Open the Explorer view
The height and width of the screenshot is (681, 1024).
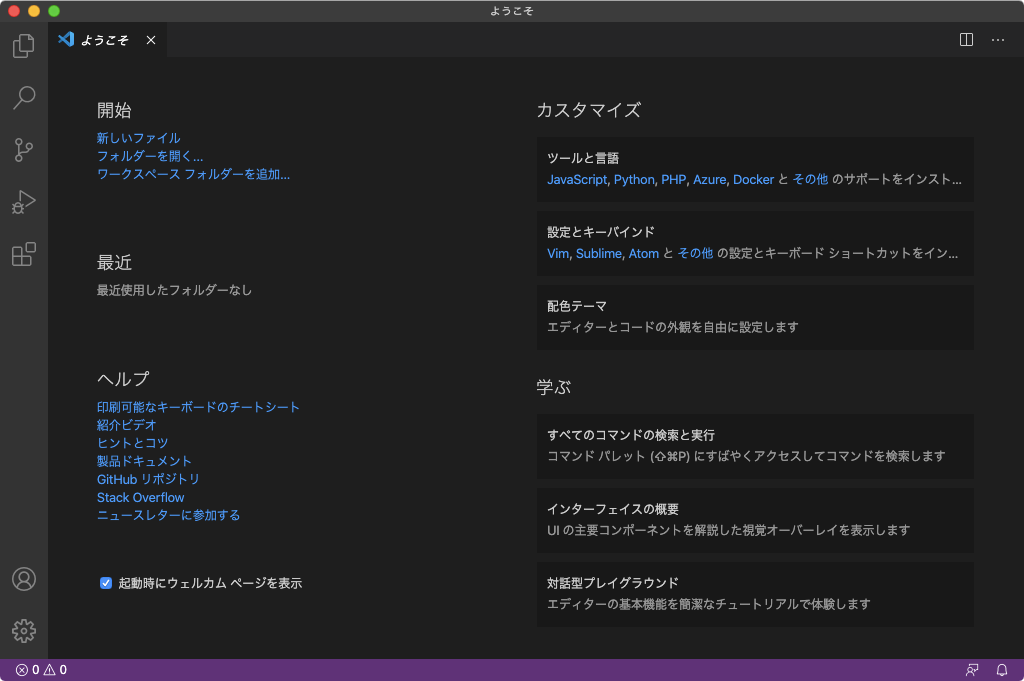click(x=23, y=46)
